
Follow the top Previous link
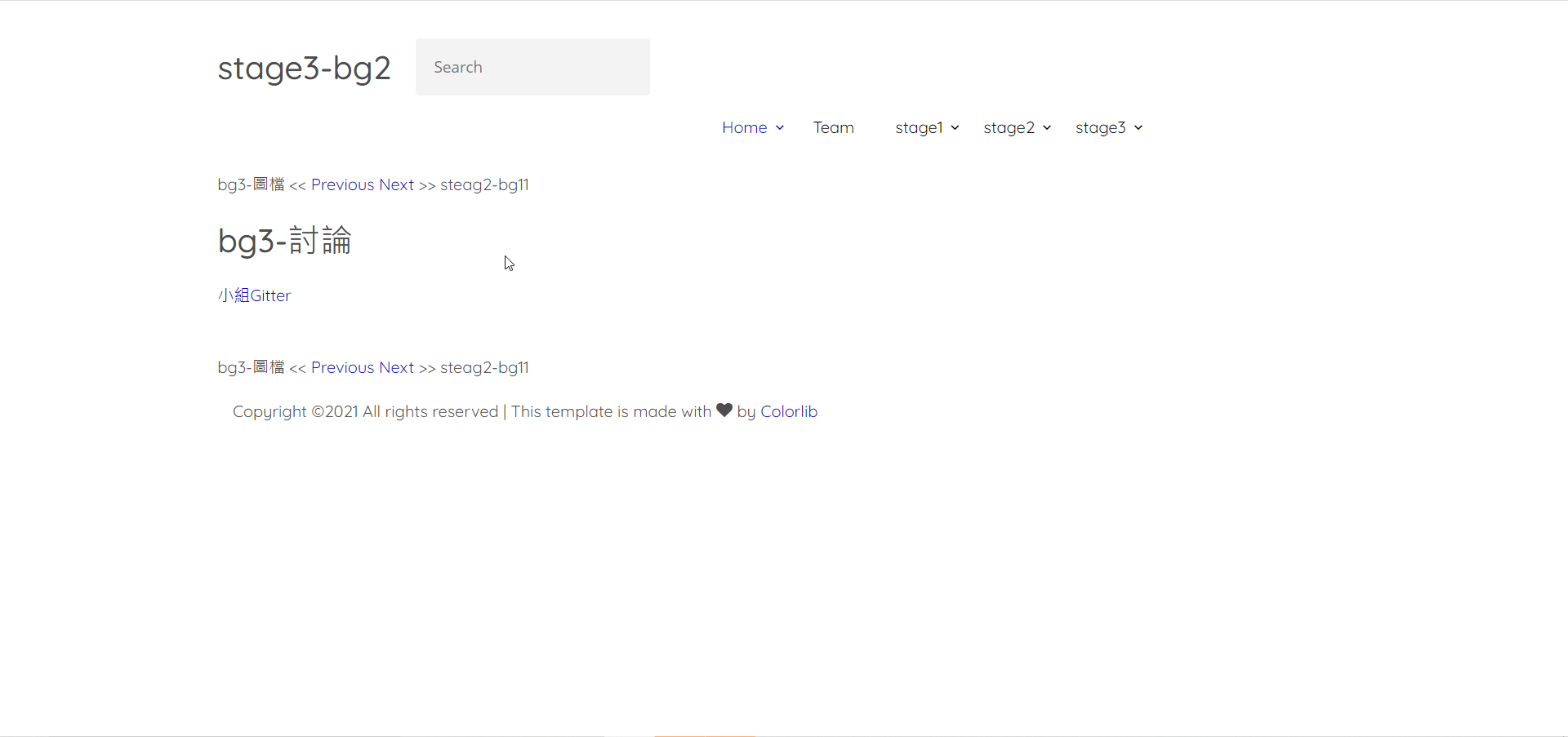pyautogui.click(x=342, y=184)
